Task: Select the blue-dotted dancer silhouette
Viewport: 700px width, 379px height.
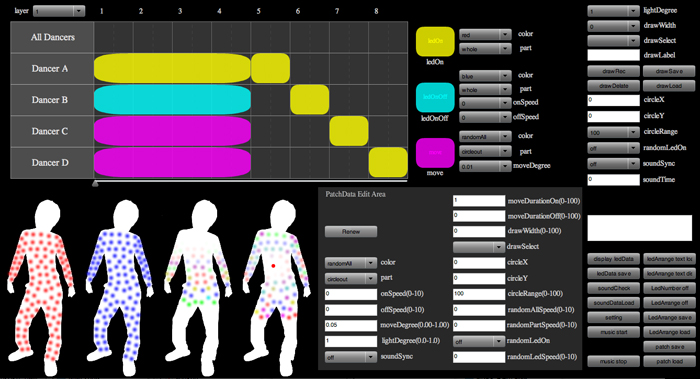Action: coord(120,287)
